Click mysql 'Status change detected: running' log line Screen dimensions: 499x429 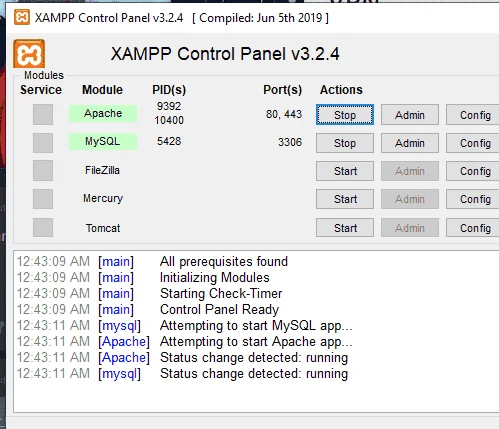tap(254, 374)
